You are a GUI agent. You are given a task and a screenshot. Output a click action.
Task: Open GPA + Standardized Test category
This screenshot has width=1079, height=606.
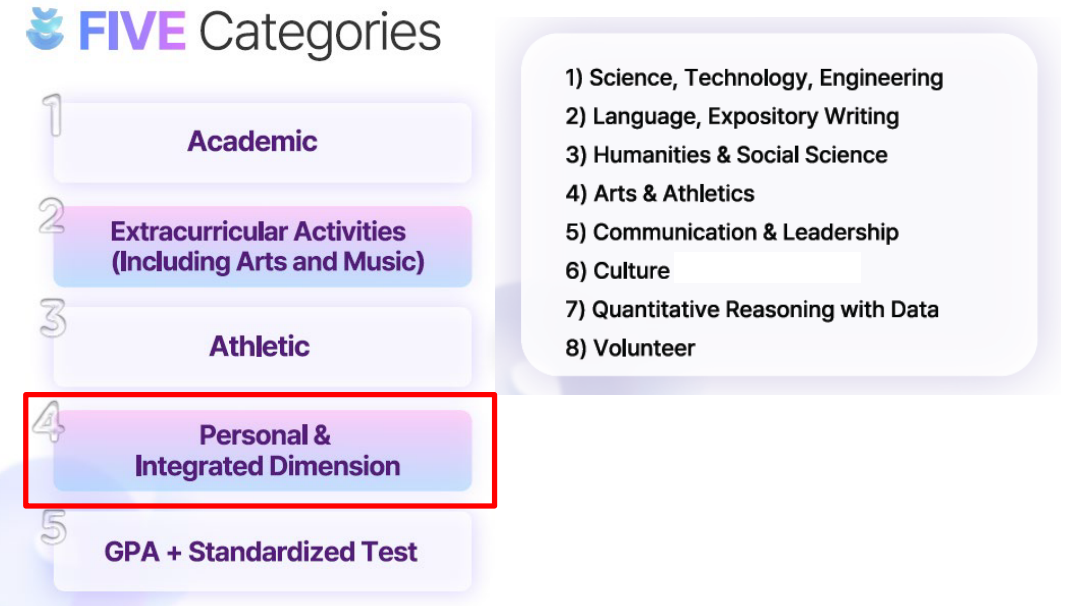tap(262, 552)
